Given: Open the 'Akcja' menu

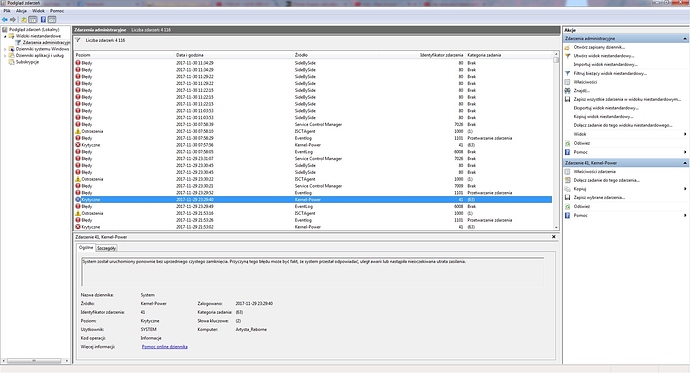Looking at the screenshot, I should coord(21,11).
